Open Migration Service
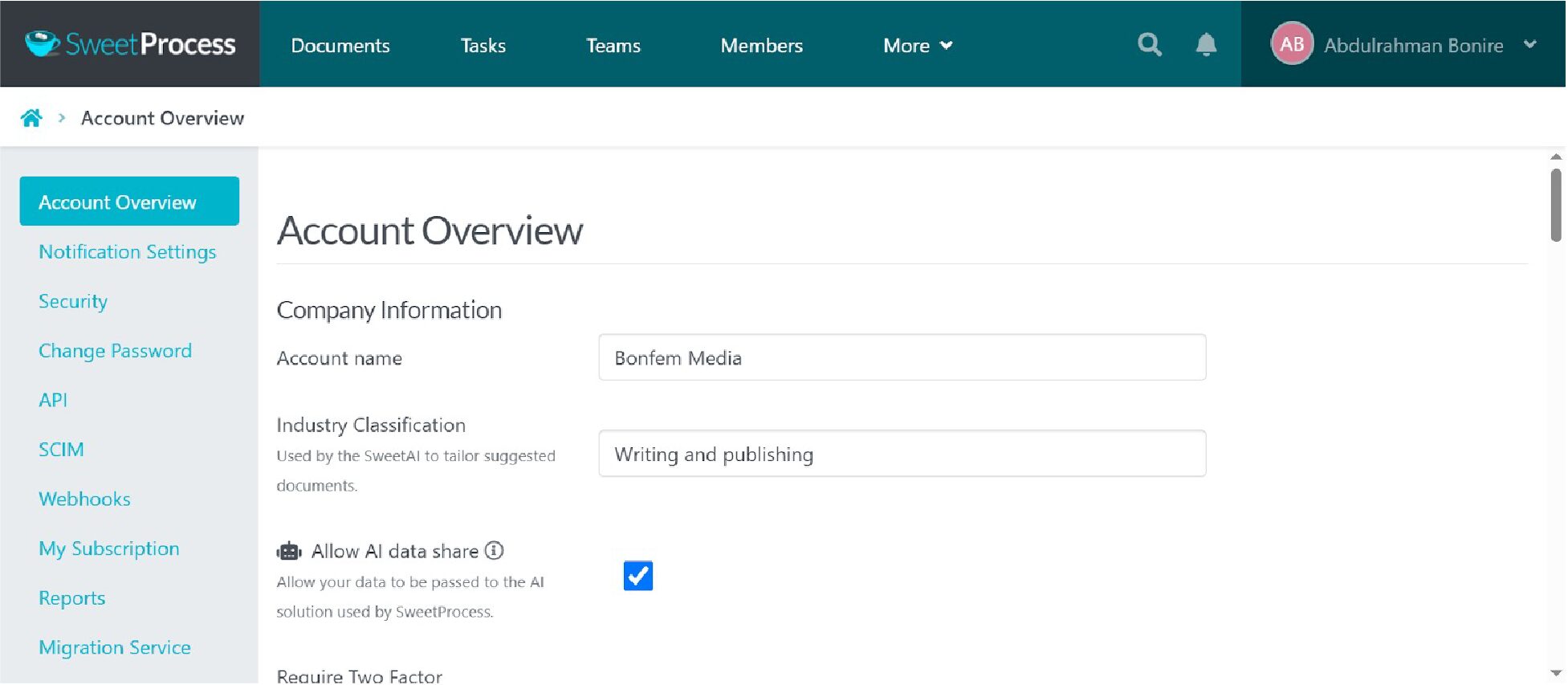This screenshot has height=685, width=1568. pyautogui.click(x=115, y=647)
